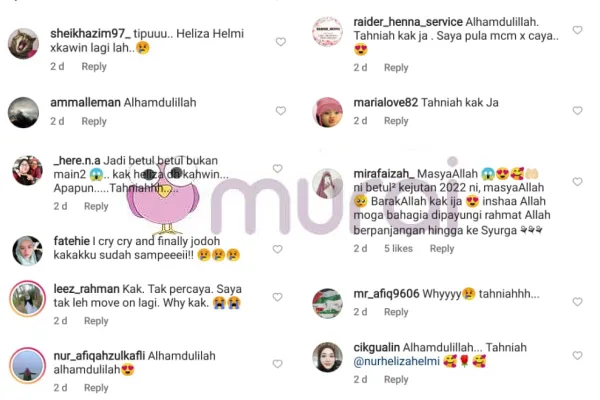Reply to sheikhazim97_'s comment
600x400 pixels.
click(94, 67)
